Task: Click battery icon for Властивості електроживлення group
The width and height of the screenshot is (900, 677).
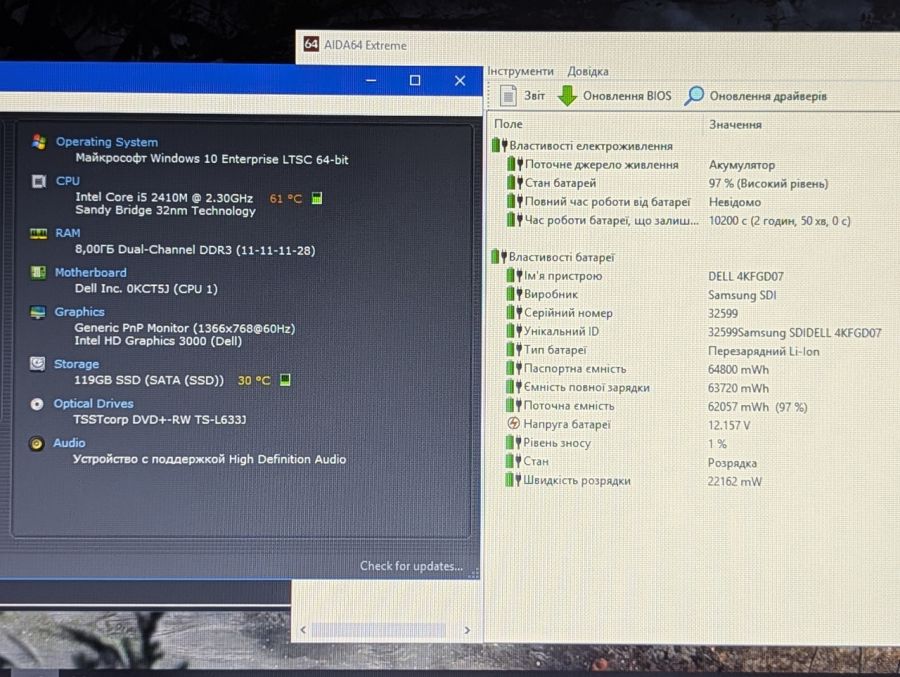Action: (499, 145)
